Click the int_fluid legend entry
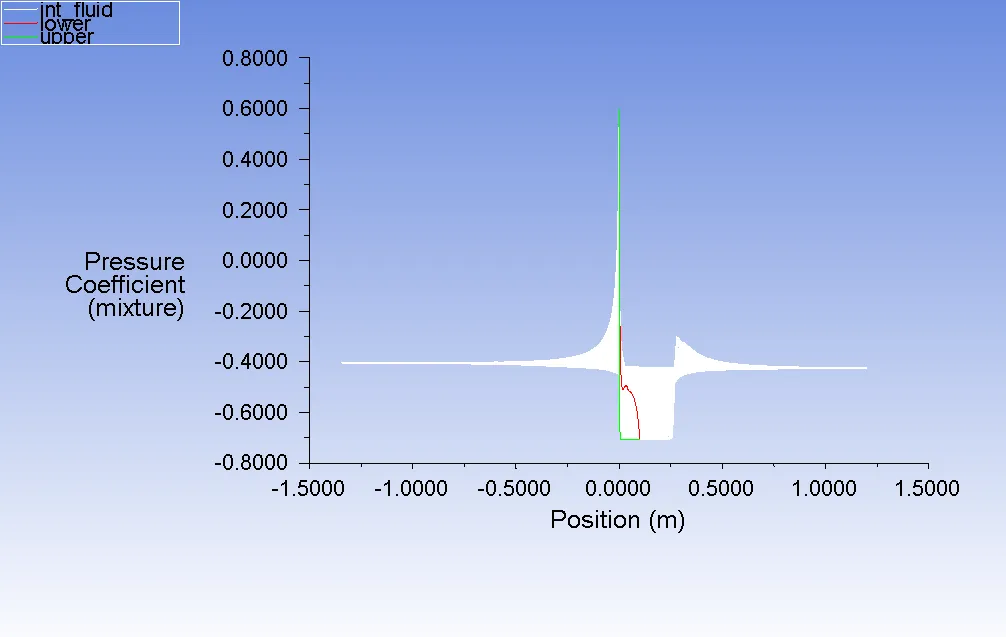 [x=76, y=11]
